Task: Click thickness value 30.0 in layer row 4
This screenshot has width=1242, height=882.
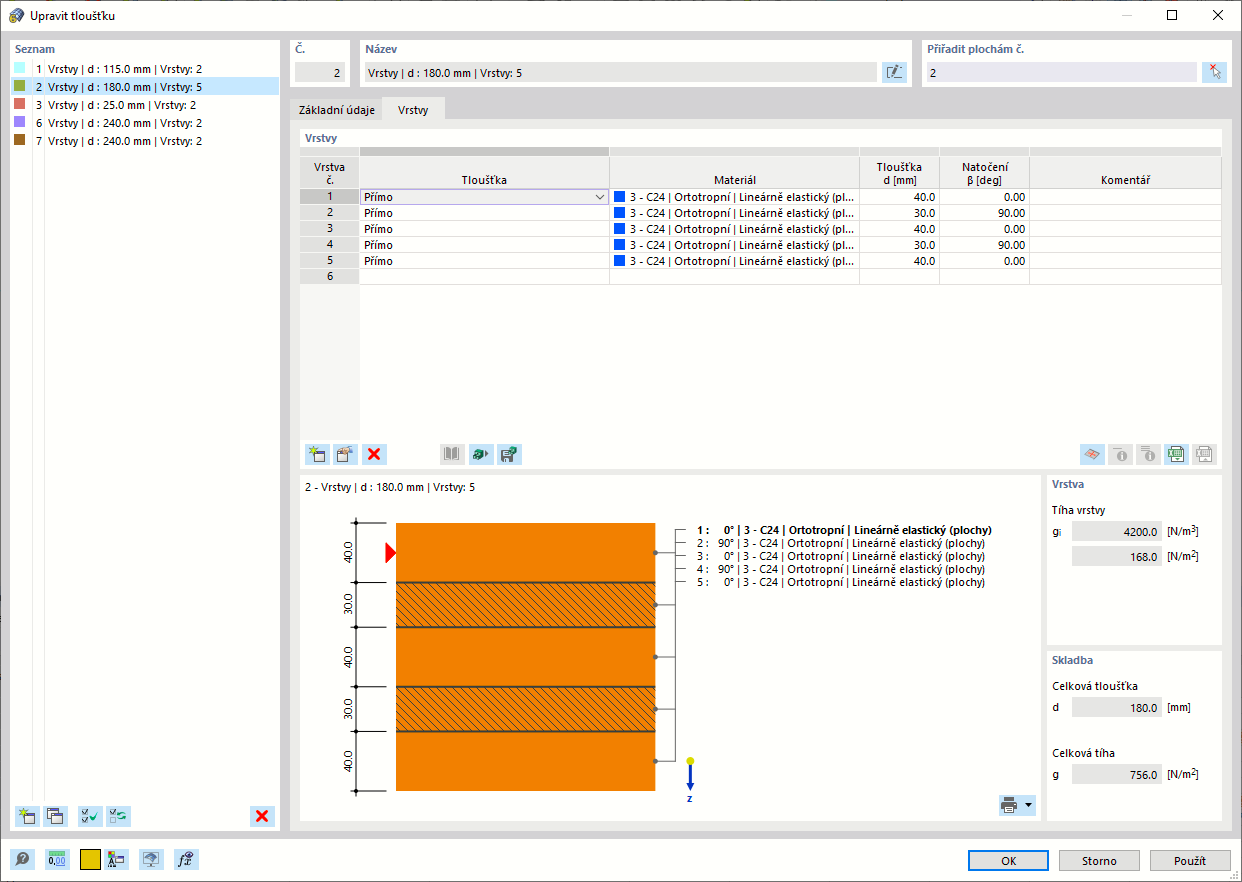Action: tap(899, 245)
